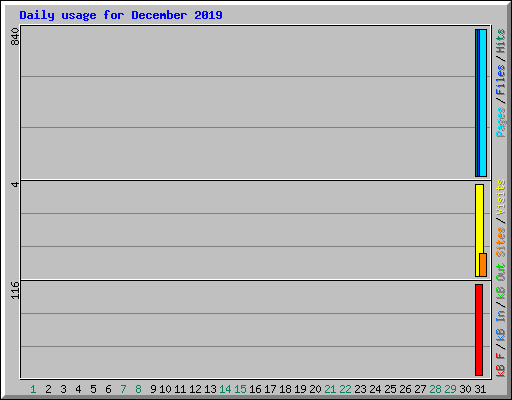The image size is (512, 400).
Task: Click the Visits legend label
Action: 501,197
